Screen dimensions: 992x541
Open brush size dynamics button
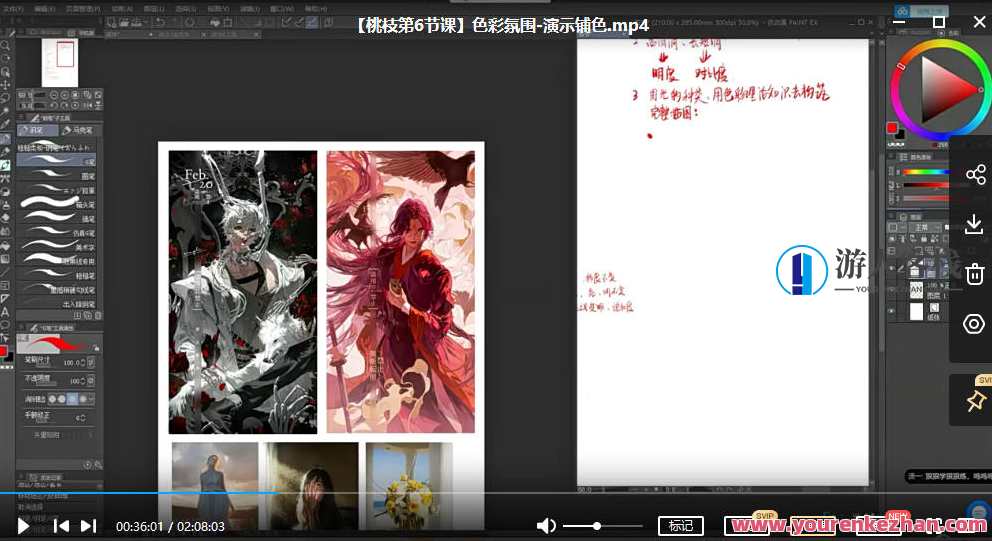pos(92,363)
